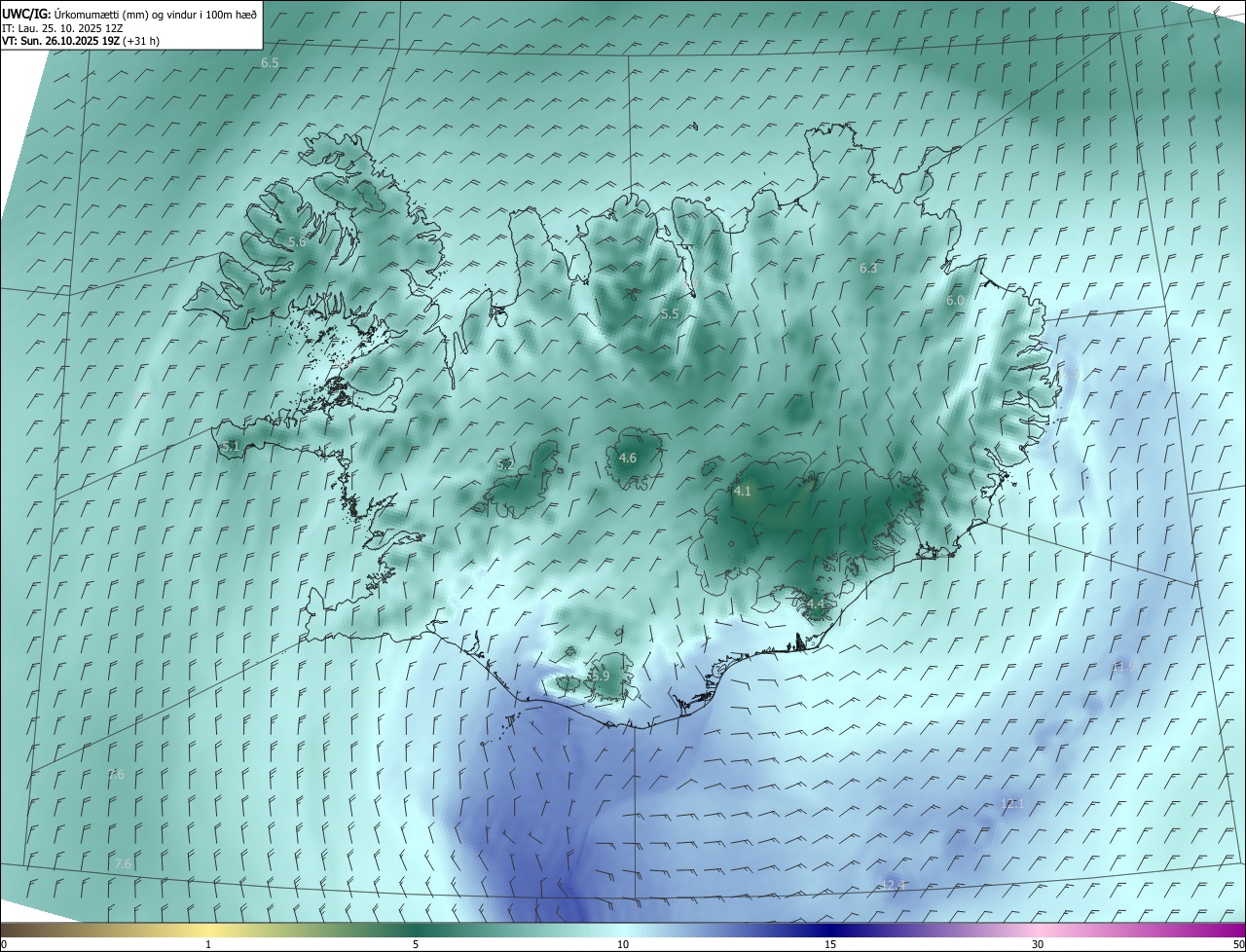Click the 12.1 value label over the ocean

pos(1013,803)
